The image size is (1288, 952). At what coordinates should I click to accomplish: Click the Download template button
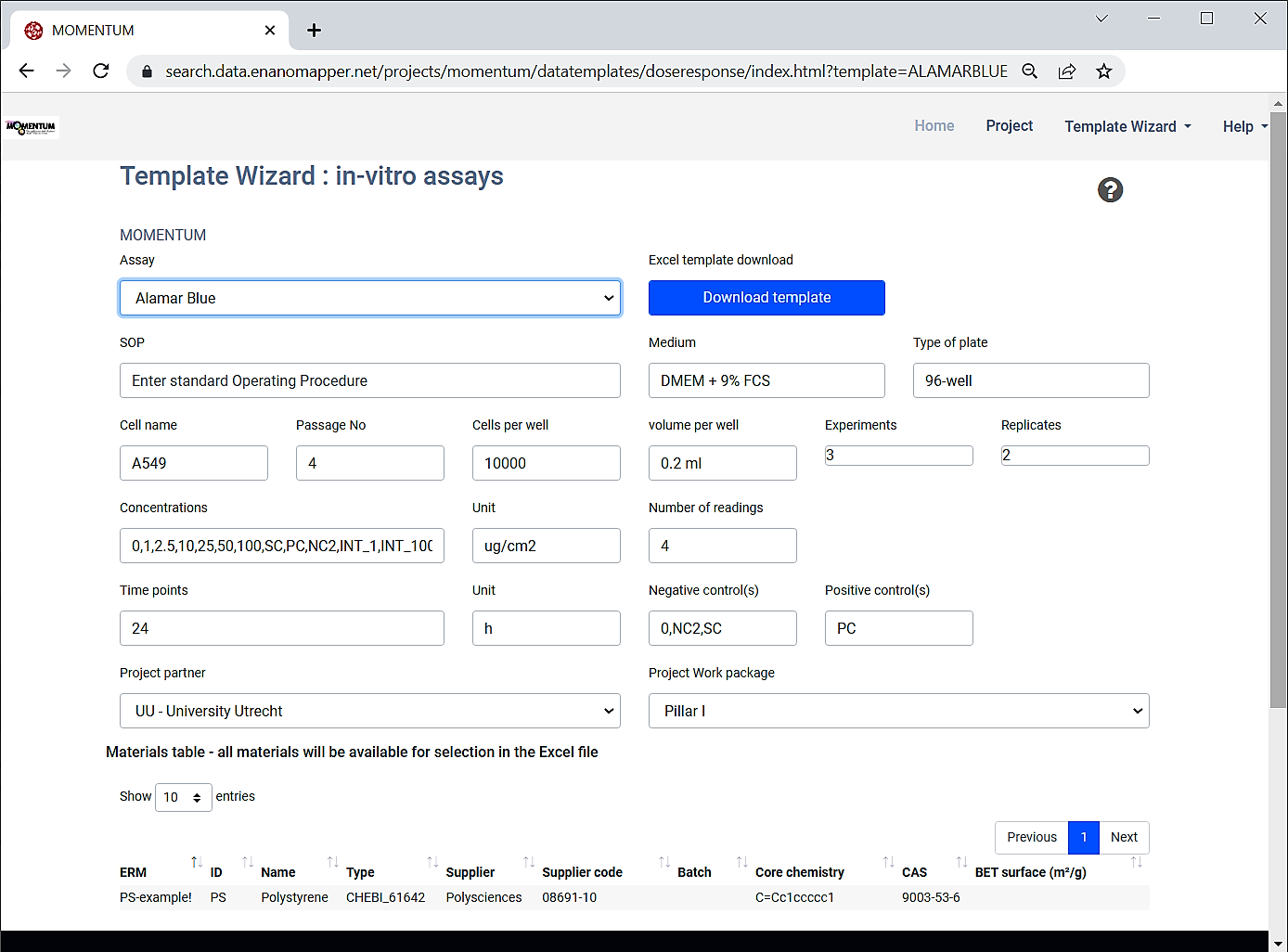point(766,298)
